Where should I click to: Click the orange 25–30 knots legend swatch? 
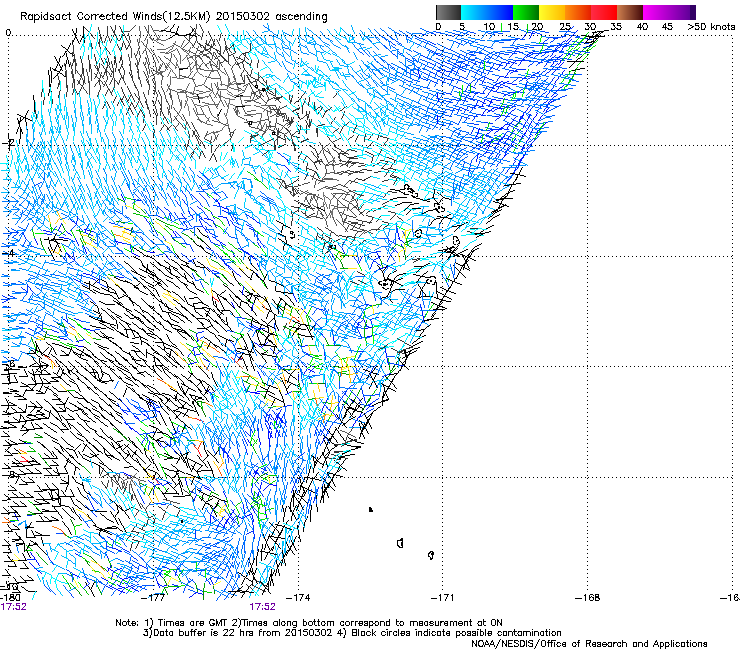click(x=578, y=12)
